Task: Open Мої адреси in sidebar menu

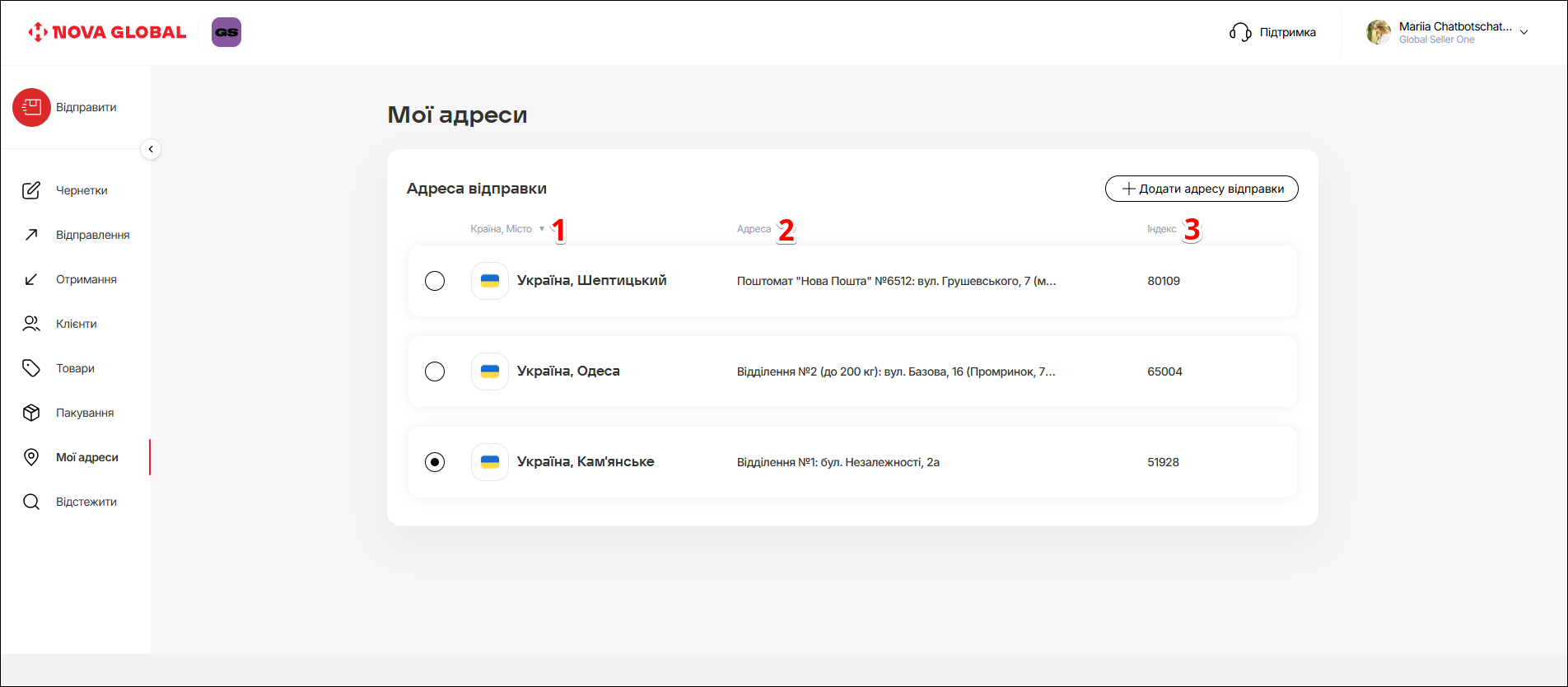Action: coord(86,457)
